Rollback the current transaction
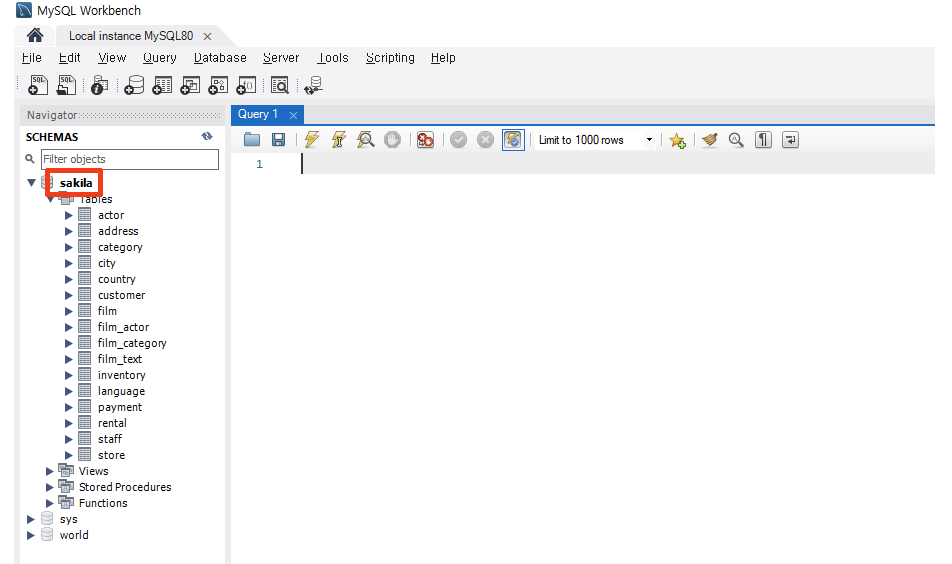Viewport: 952px width, 564px height. [485, 140]
